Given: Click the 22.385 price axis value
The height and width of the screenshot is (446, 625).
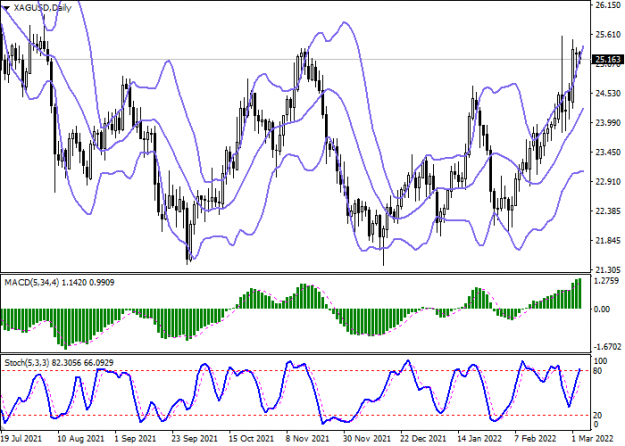Looking at the screenshot, I should point(607,211).
